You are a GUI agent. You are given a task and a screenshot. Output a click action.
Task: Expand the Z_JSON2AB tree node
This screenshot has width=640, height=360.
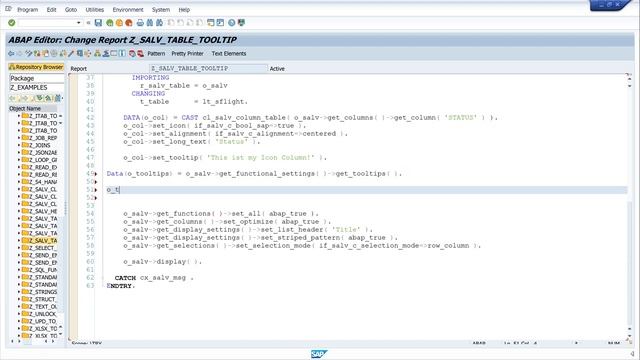tap(19, 153)
